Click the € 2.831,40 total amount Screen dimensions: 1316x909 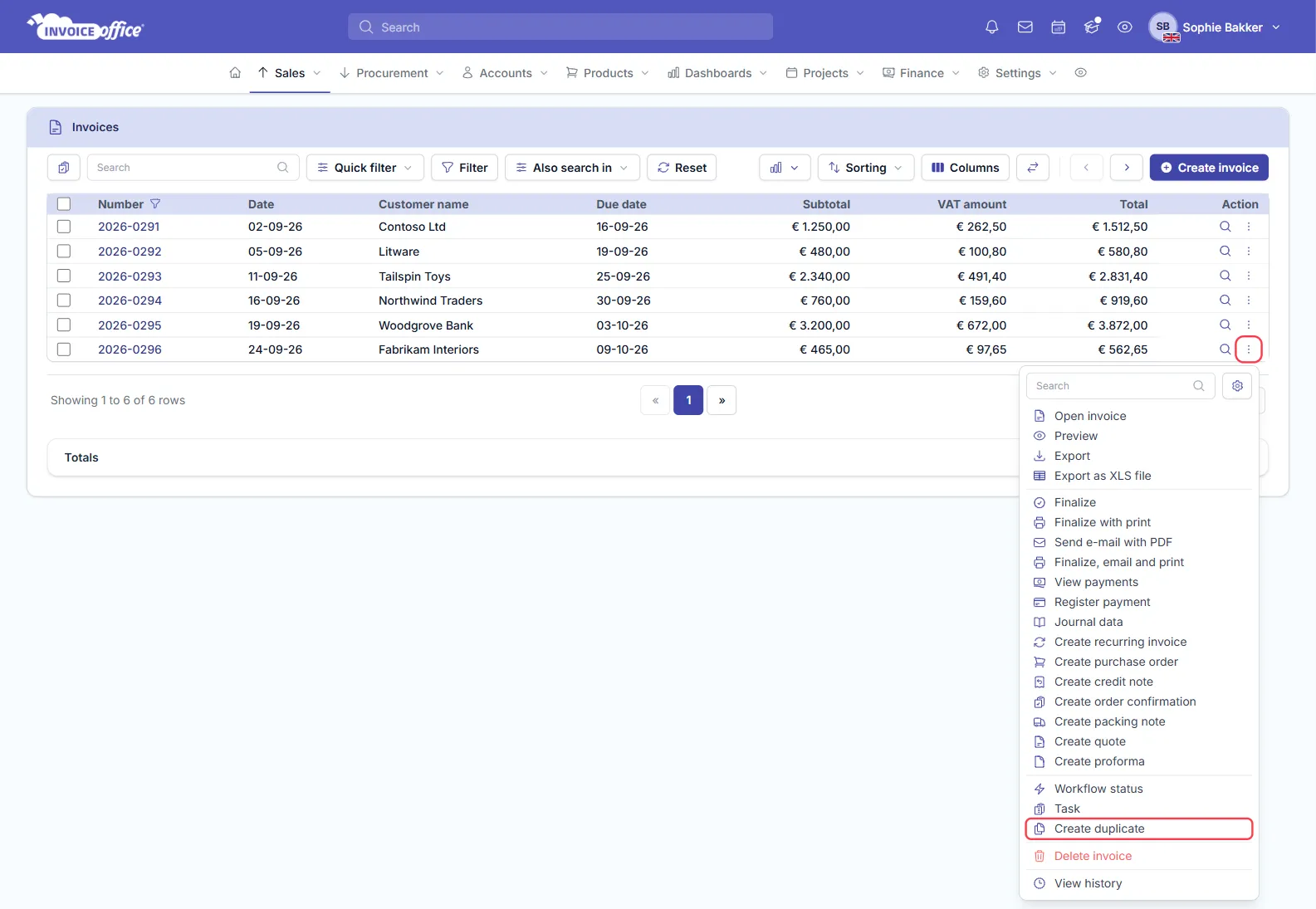[1118, 276]
